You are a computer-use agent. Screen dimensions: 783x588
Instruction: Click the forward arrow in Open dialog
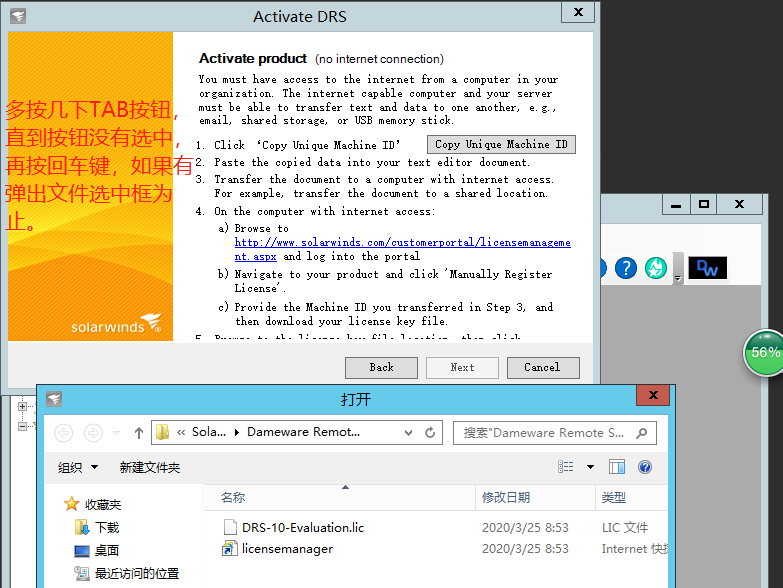[93, 433]
